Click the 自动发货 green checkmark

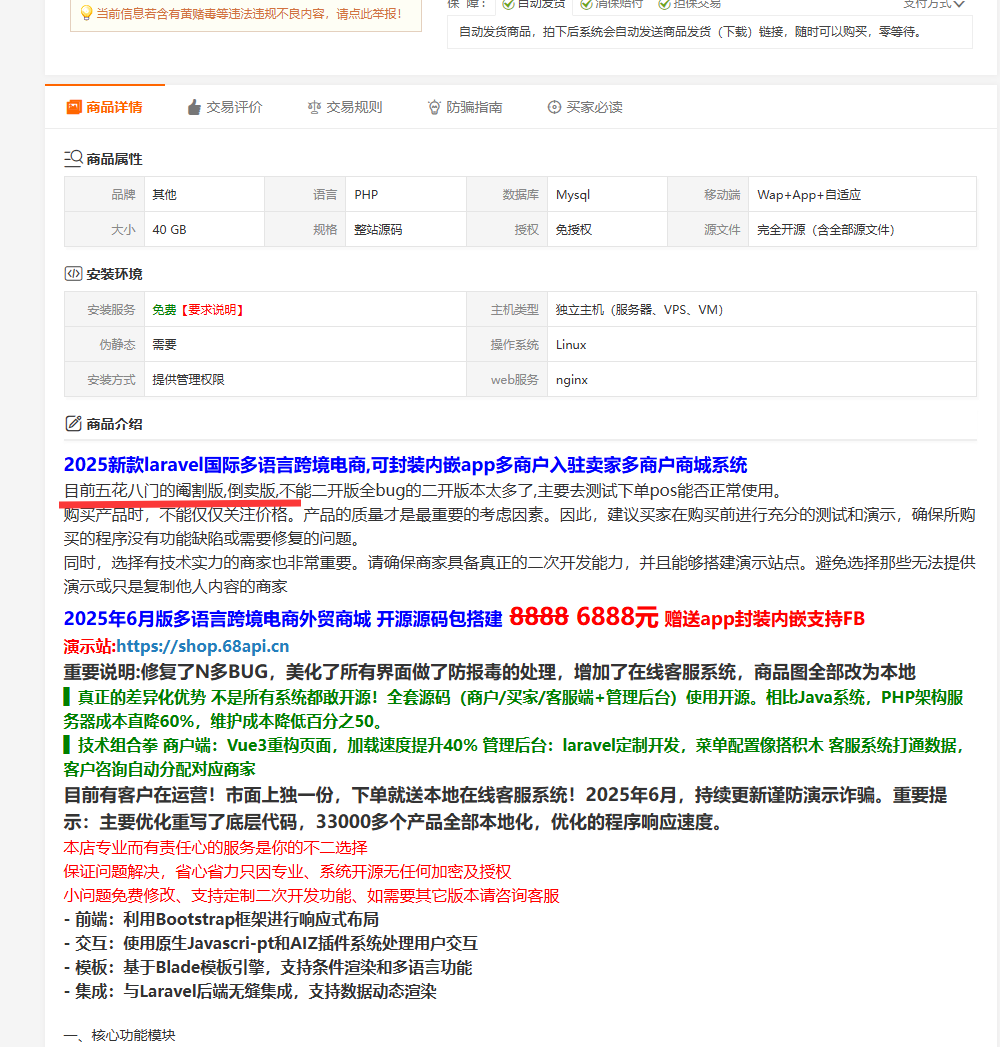[508, 5]
